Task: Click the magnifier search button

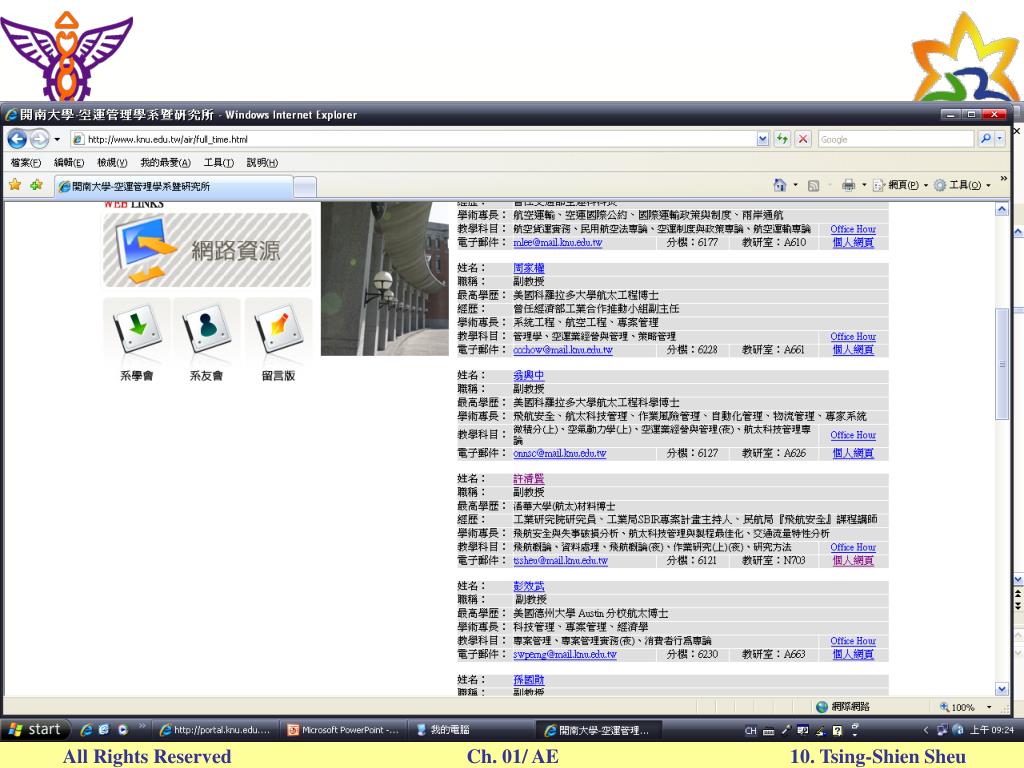Action: pyautogui.click(x=985, y=138)
